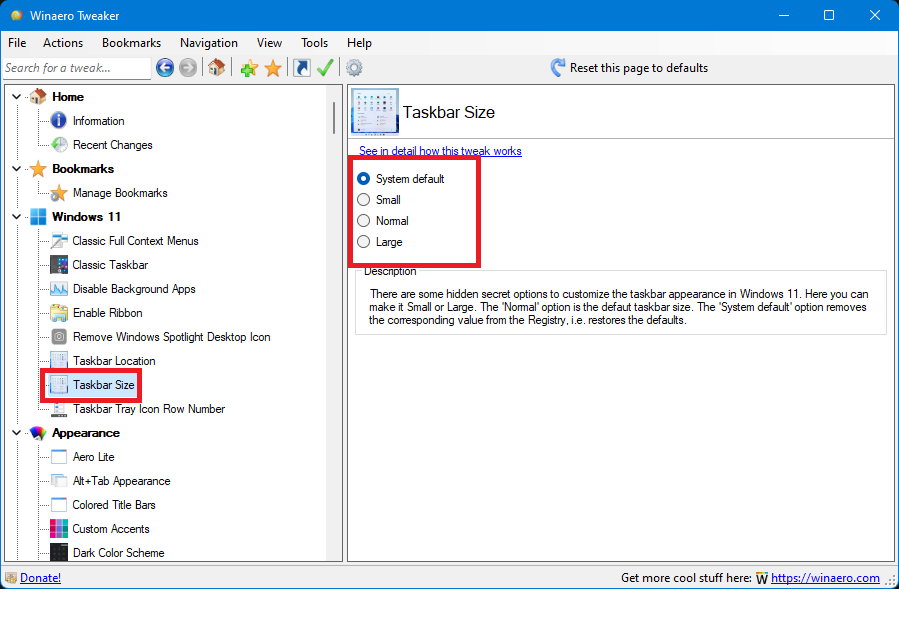This screenshot has width=899, height=623.
Task: Open settings via gear toolbar icon
Action: pos(354,68)
